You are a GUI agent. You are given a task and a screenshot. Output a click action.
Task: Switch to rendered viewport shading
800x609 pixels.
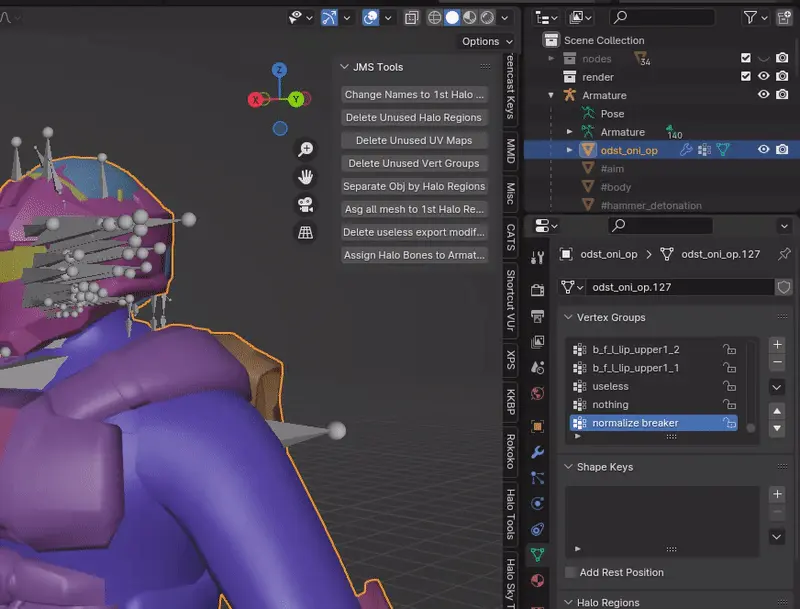click(488, 18)
